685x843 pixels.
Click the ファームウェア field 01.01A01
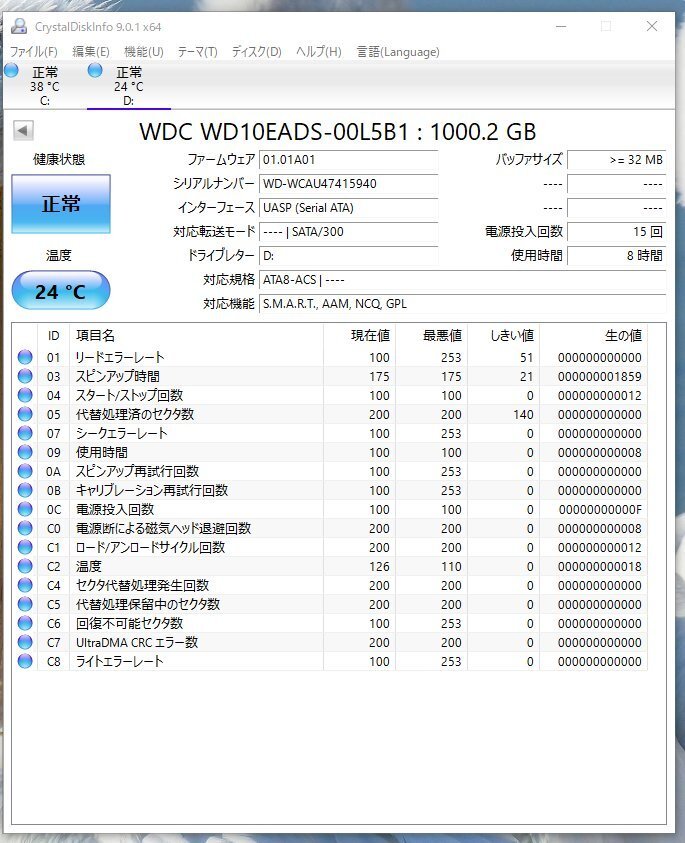click(x=348, y=160)
